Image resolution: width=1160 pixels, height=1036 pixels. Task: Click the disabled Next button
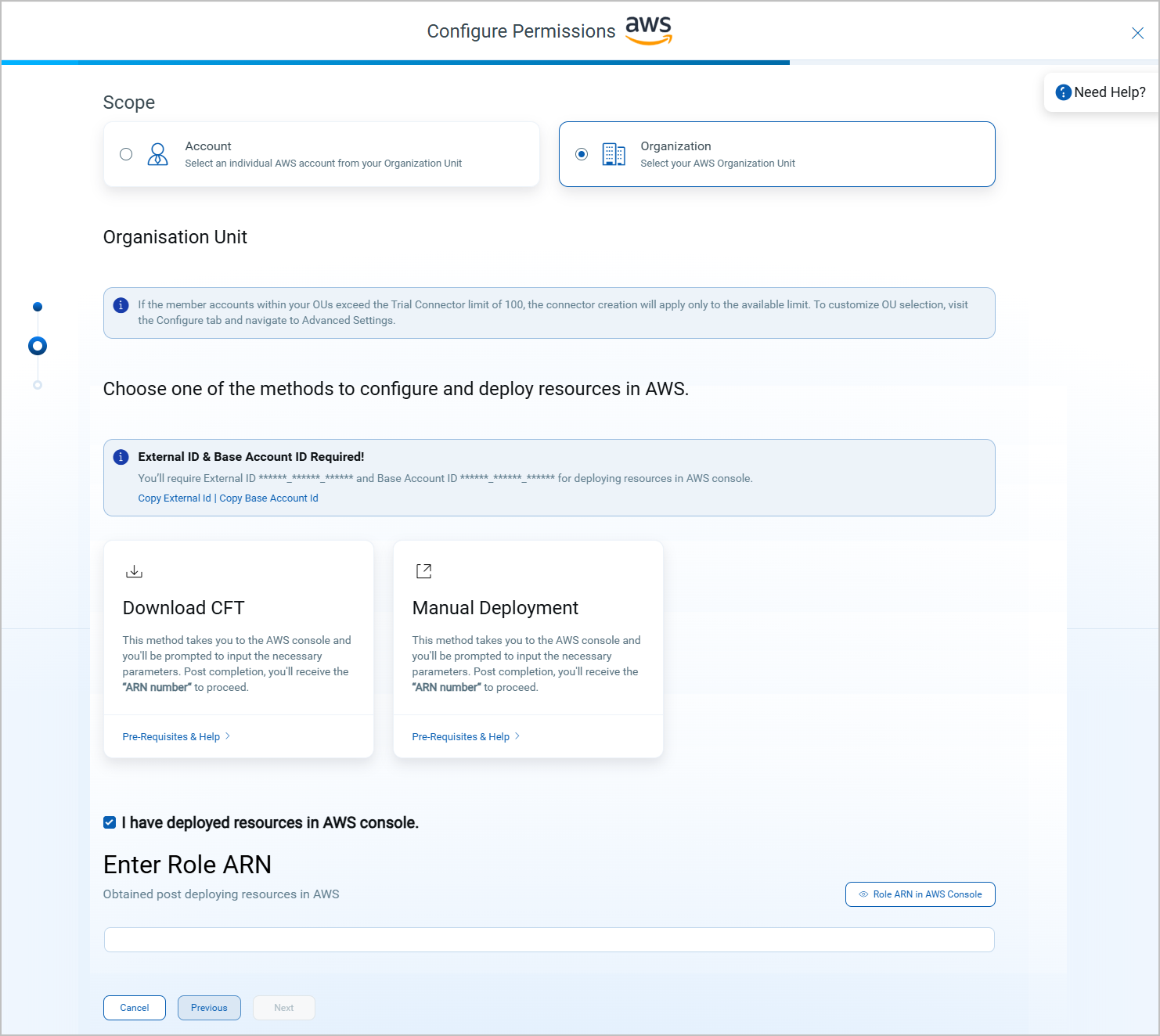pos(283,1007)
